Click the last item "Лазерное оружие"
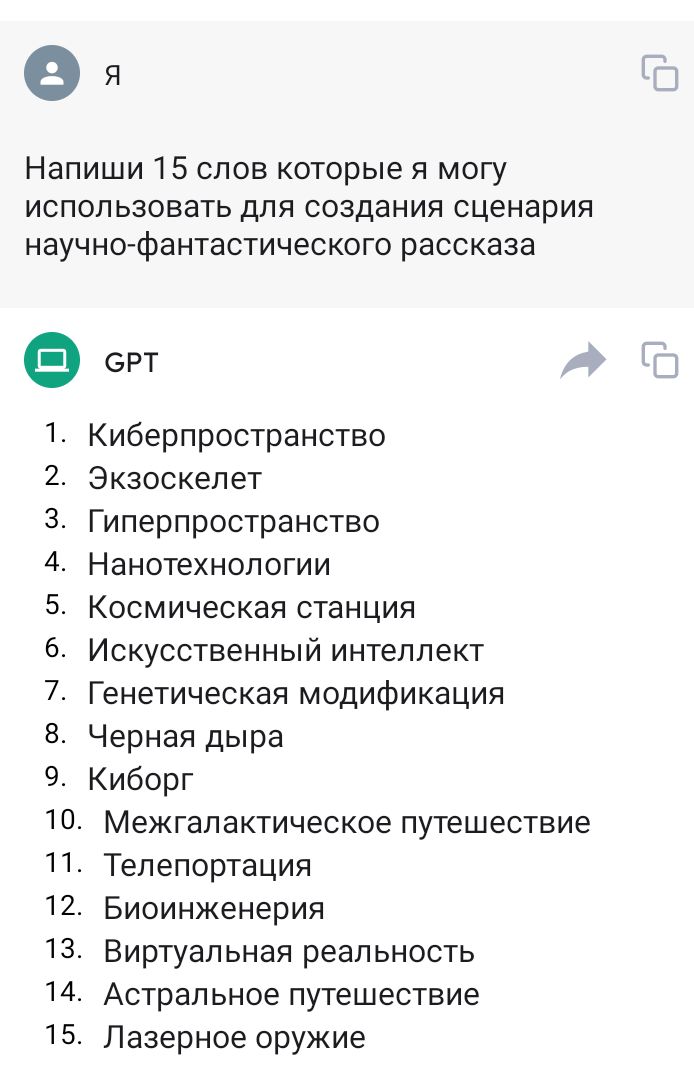This screenshot has width=694, height=1070. click(x=234, y=1038)
